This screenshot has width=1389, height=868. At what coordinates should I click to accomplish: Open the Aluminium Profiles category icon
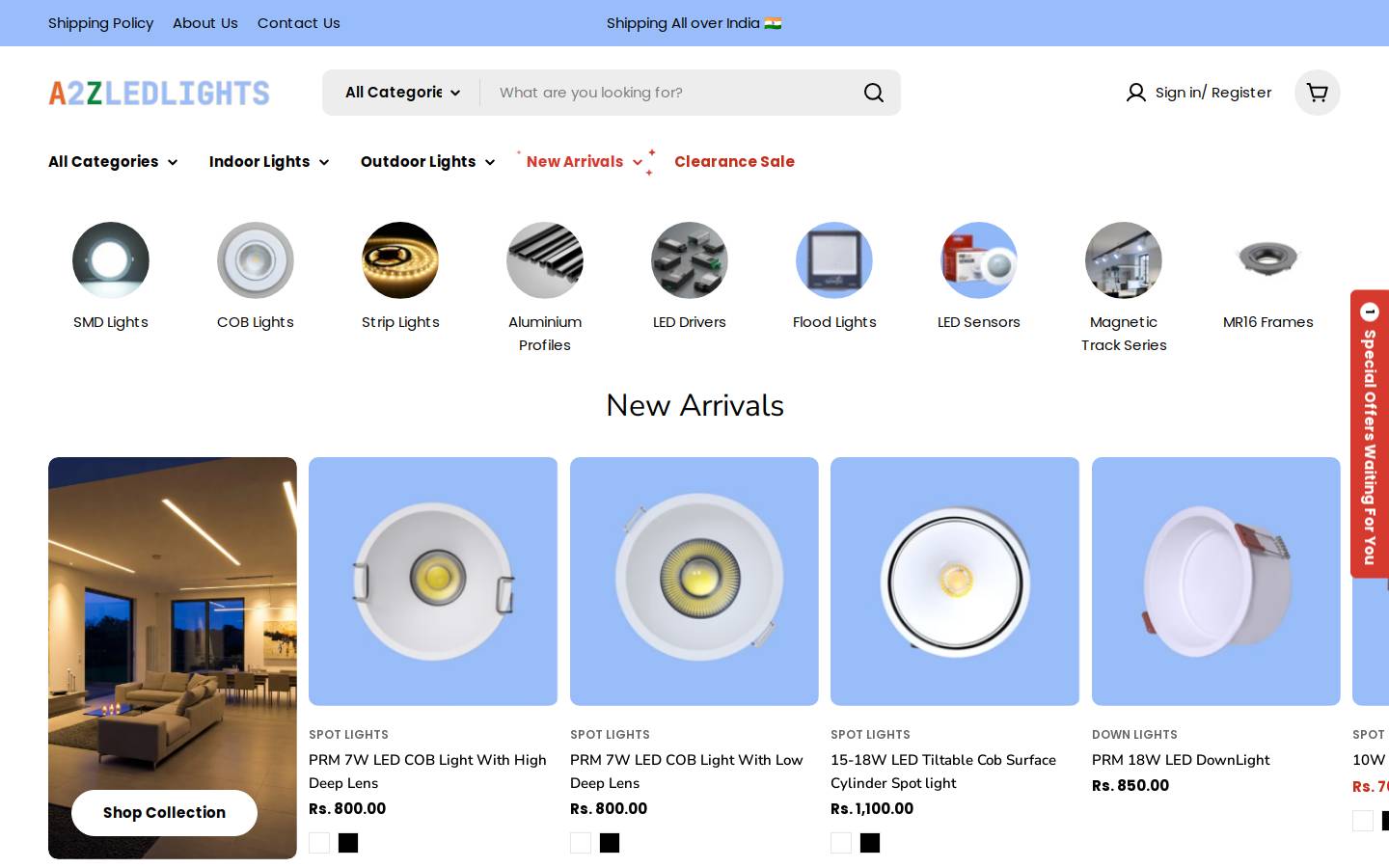545,260
